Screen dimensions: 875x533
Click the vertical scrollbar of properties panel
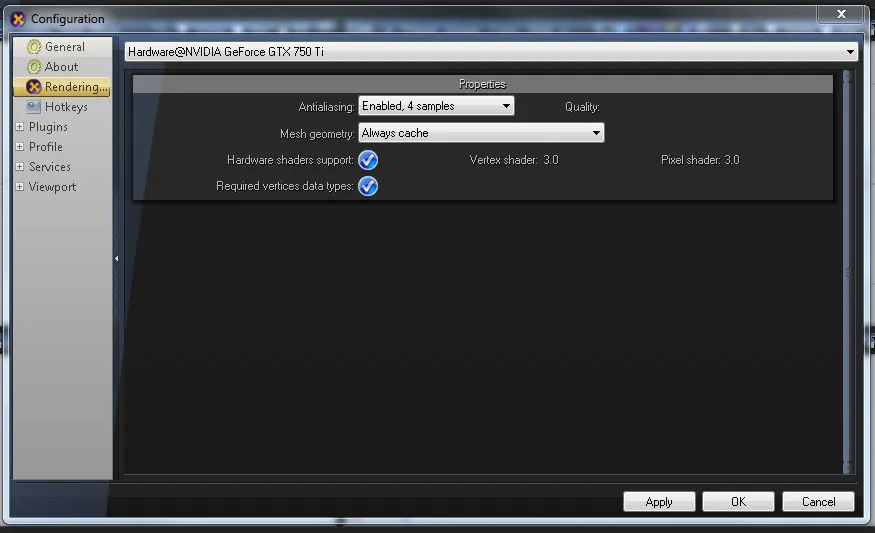pyautogui.click(x=847, y=270)
